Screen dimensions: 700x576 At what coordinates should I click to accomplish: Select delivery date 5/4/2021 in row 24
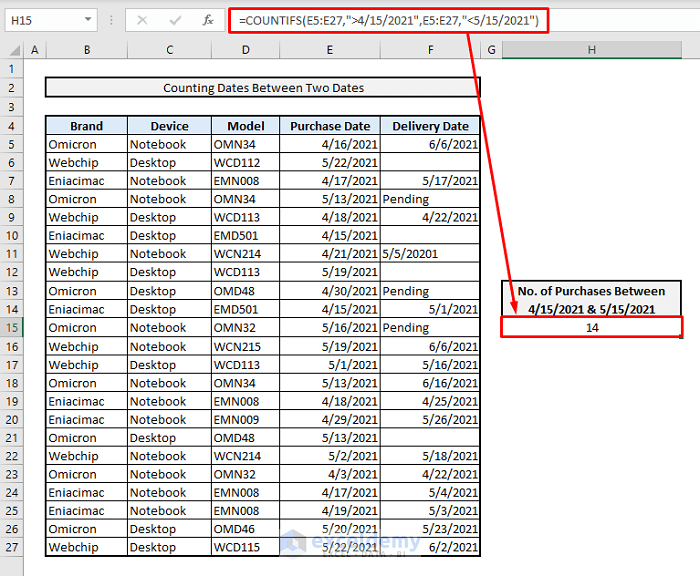[430, 493]
